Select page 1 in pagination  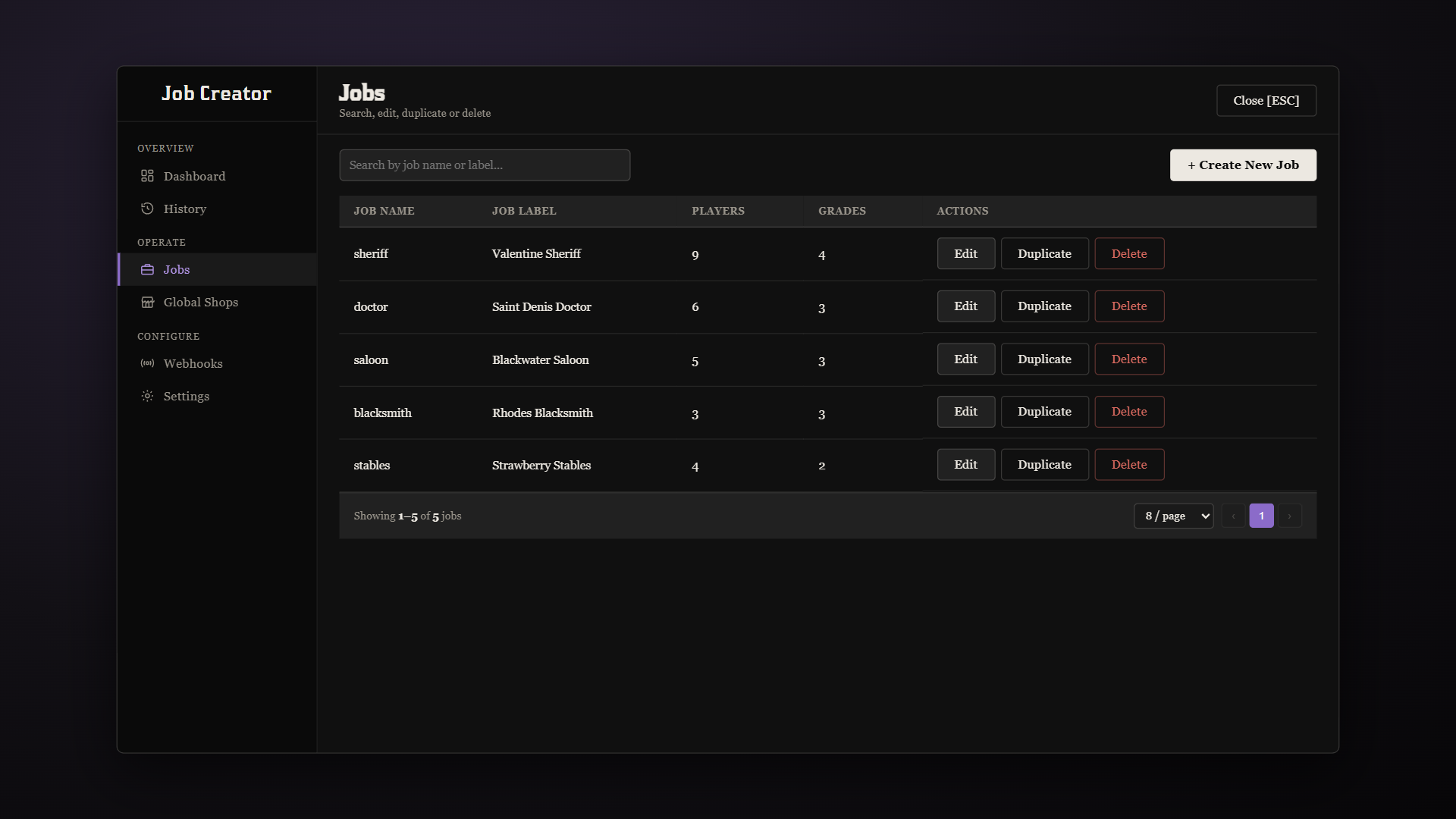click(x=1261, y=516)
